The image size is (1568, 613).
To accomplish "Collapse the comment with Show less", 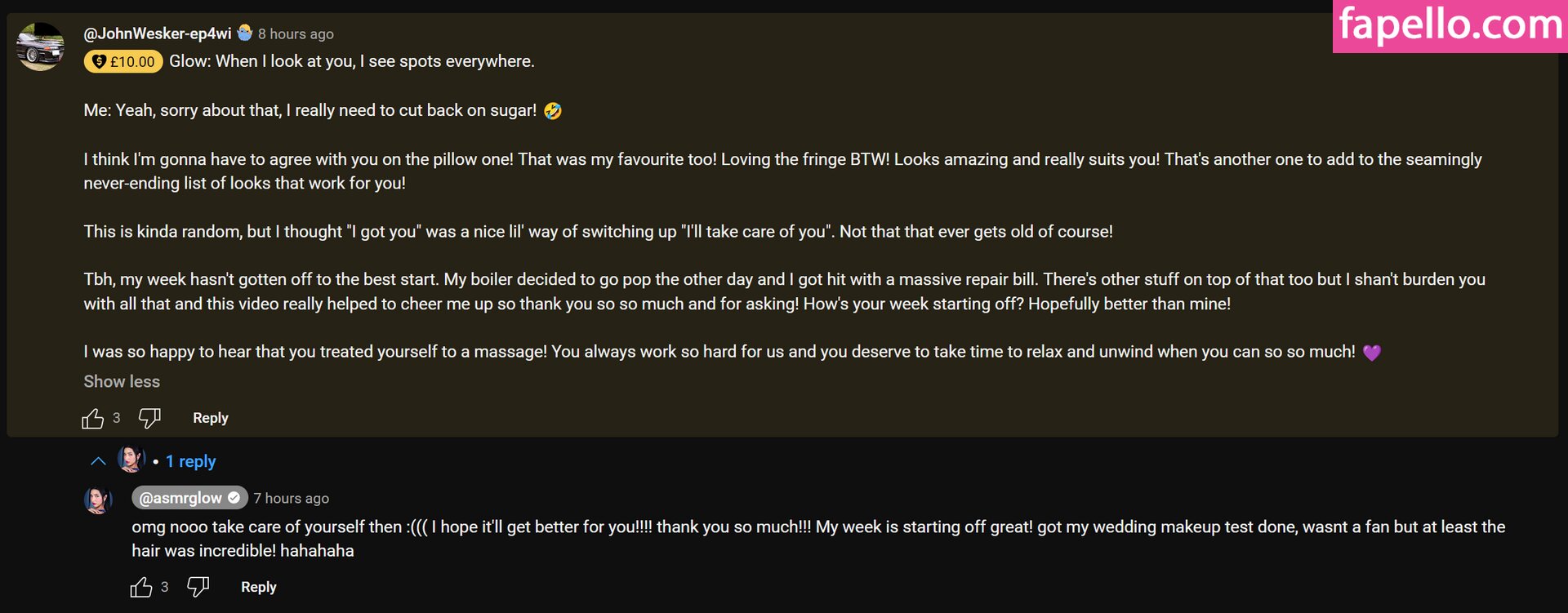I will click(x=122, y=381).
